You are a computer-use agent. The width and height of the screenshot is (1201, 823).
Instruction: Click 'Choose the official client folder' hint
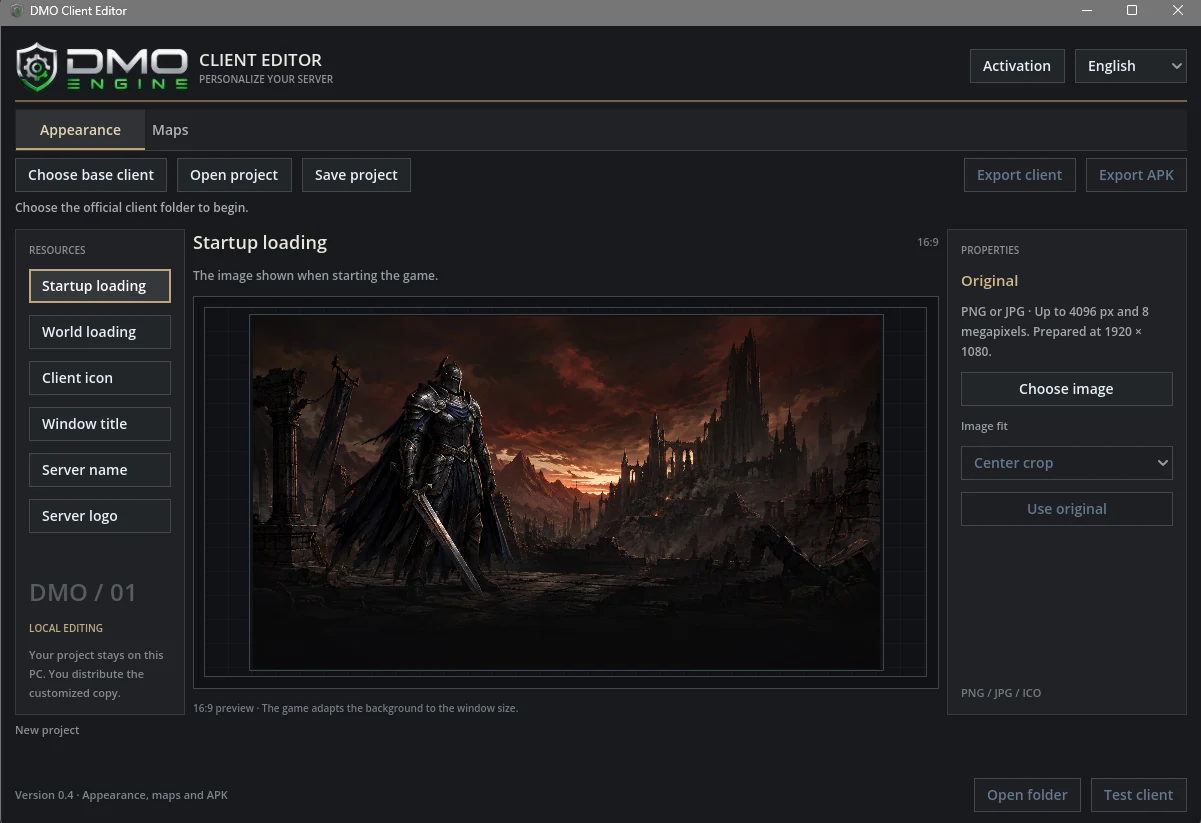pyautogui.click(x=131, y=208)
